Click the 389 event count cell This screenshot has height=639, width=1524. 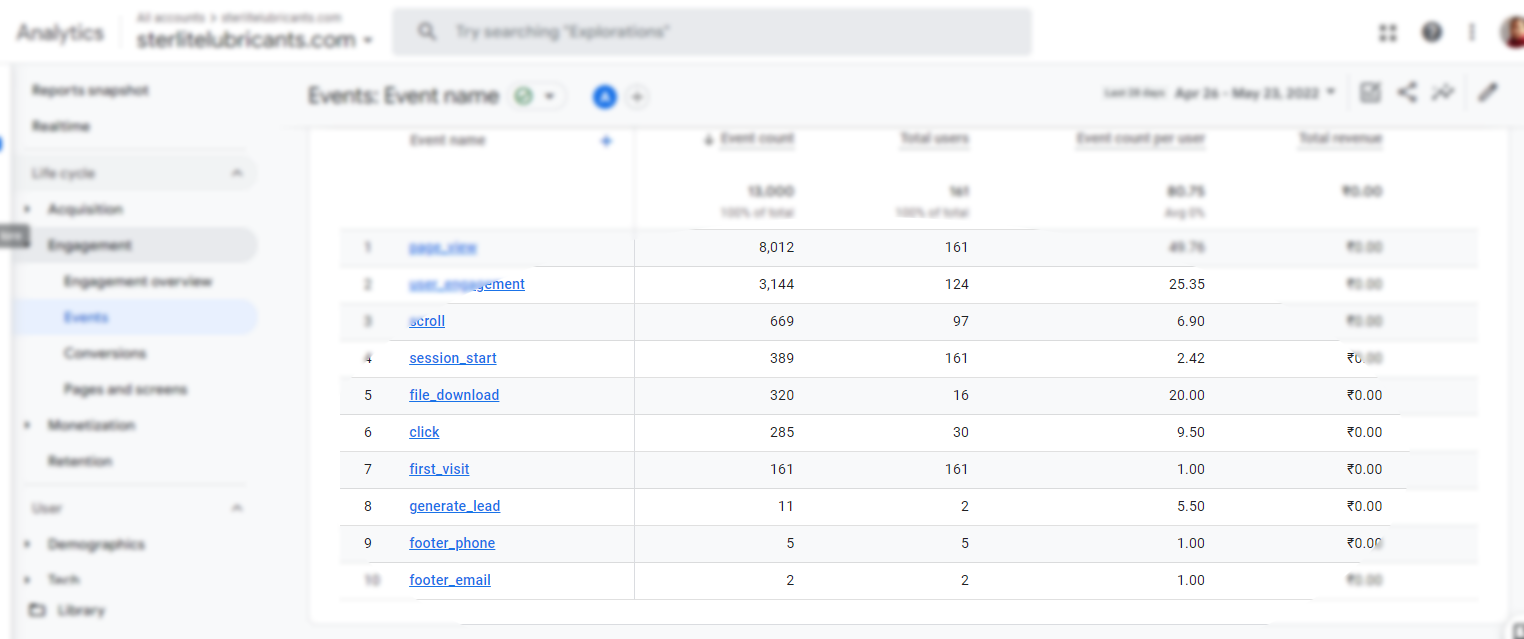(781, 358)
